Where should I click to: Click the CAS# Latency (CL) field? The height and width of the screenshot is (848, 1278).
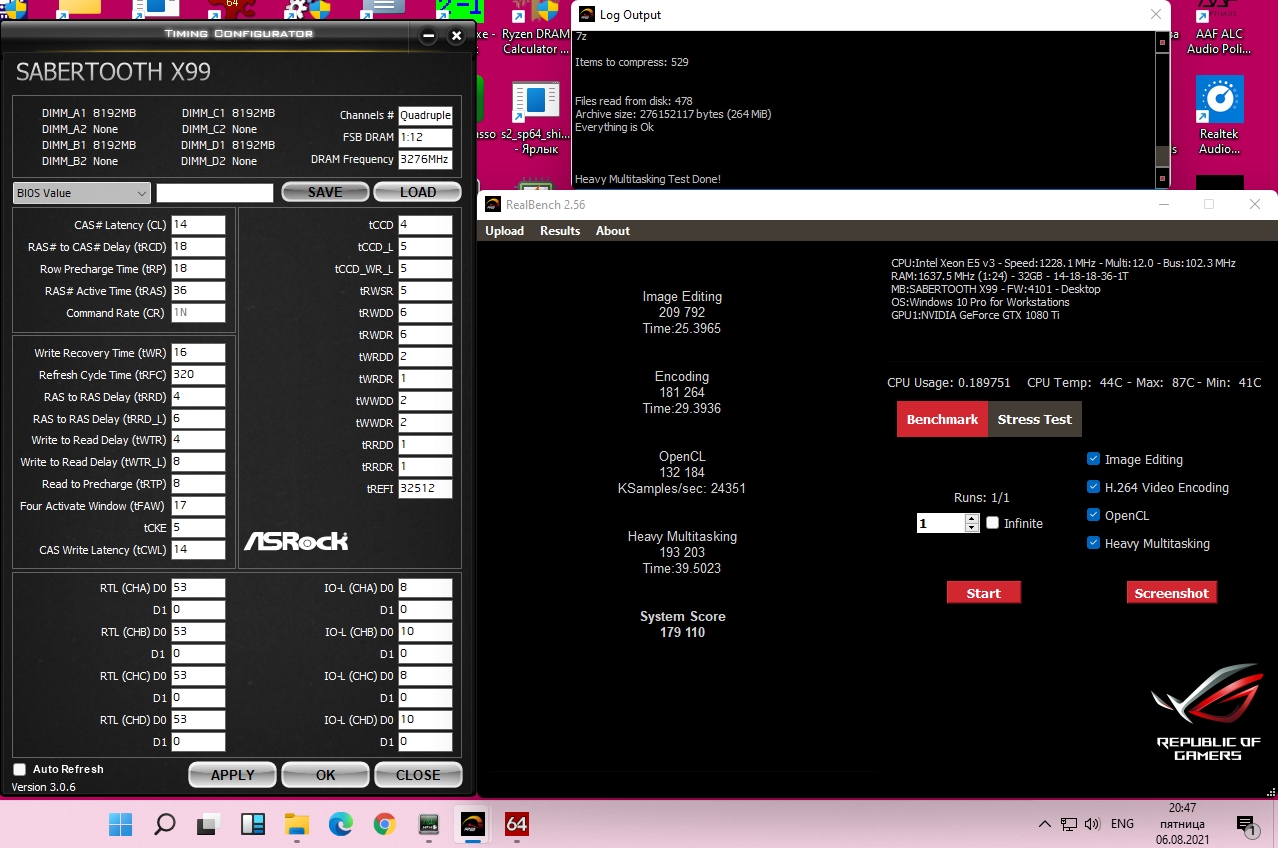pos(198,225)
